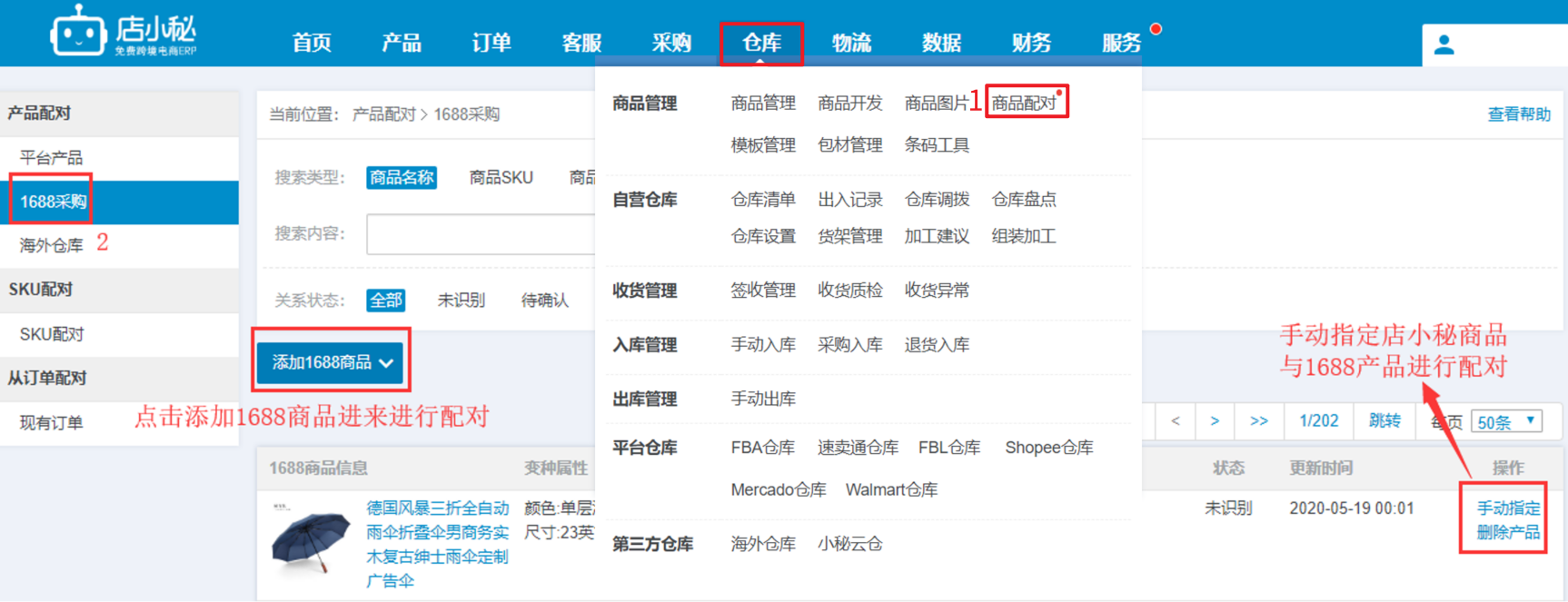Expand the 添加1688商品 dropdown button
The width and height of the screenshot is (1568, 602).
(332, 362)
